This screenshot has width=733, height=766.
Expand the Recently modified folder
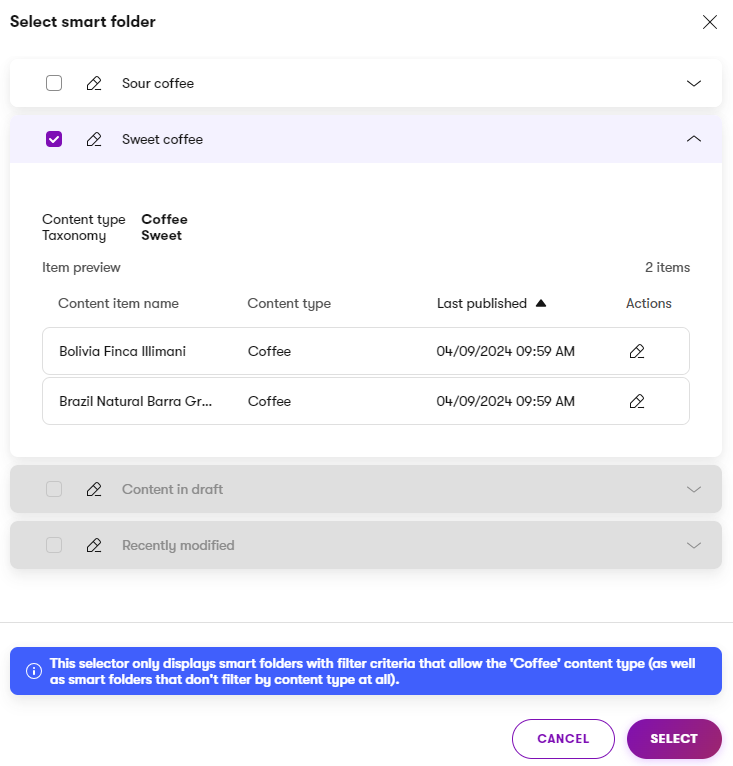(694, 545)
